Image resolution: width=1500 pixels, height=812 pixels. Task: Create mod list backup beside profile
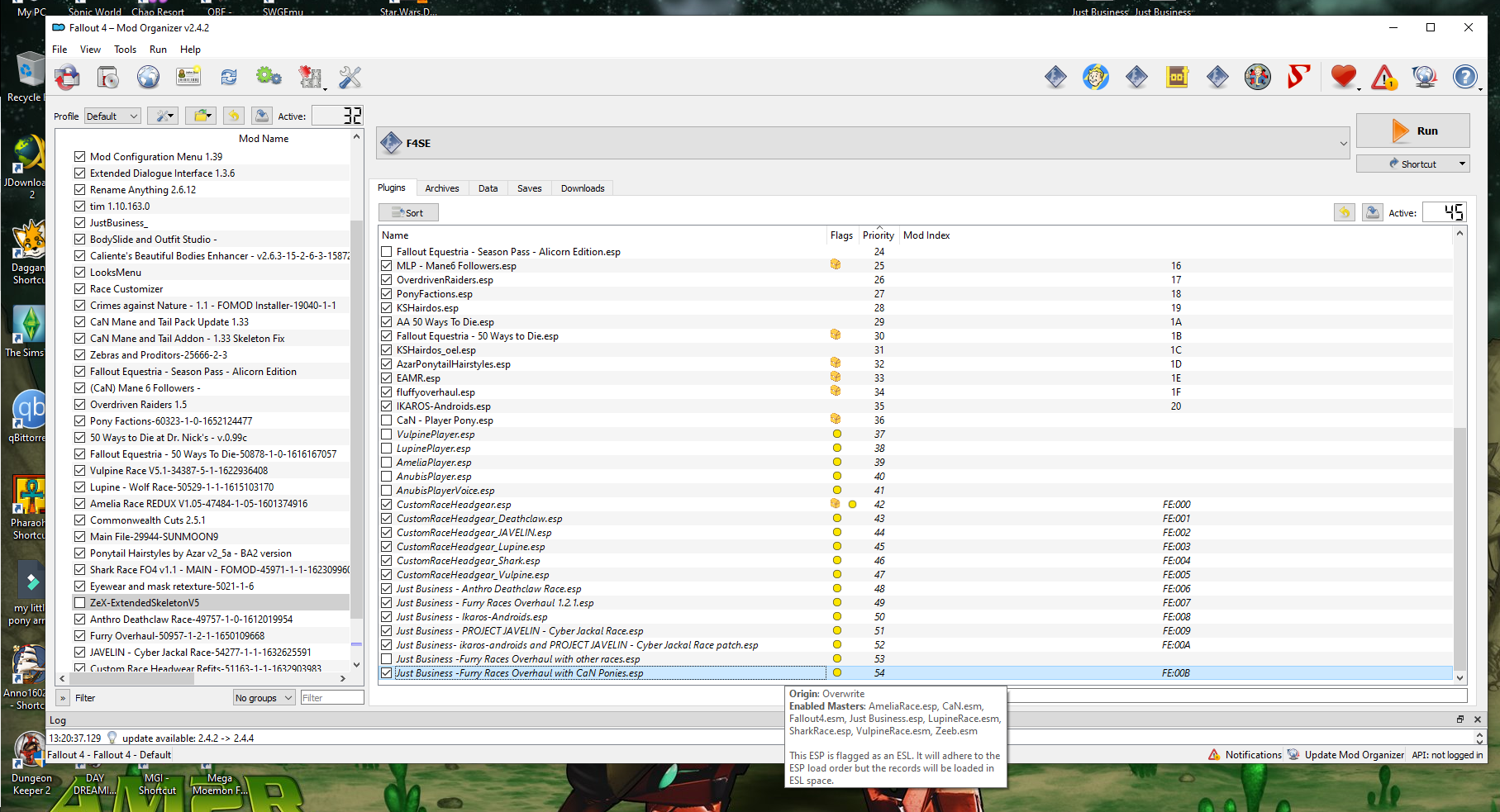click(x=262, y=116)
